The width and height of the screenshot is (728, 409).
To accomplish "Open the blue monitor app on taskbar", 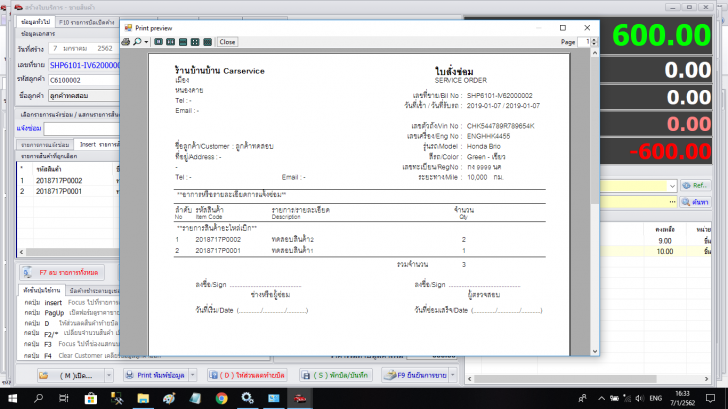I will click(274, 398).
